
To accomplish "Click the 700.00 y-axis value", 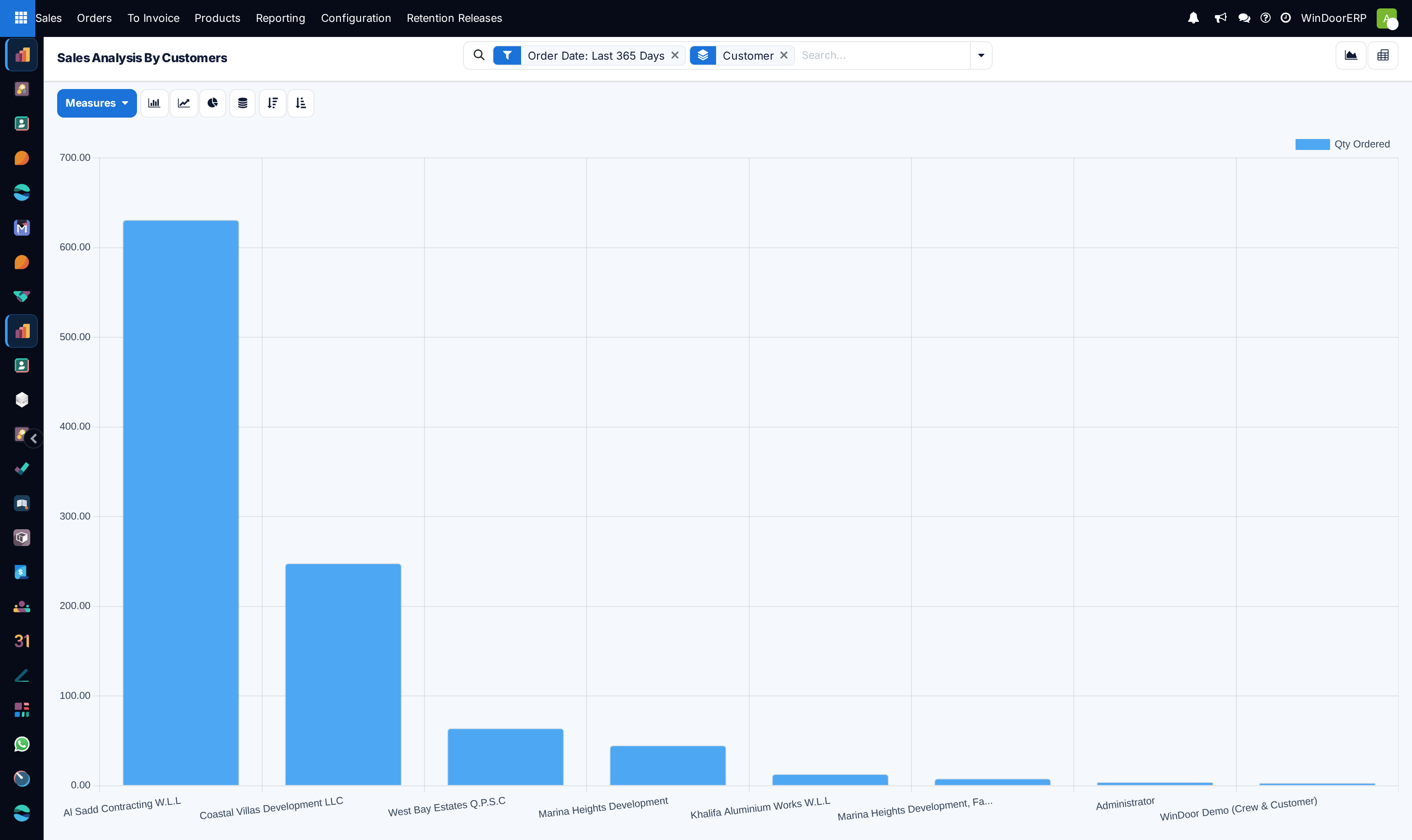I will 75,157.
